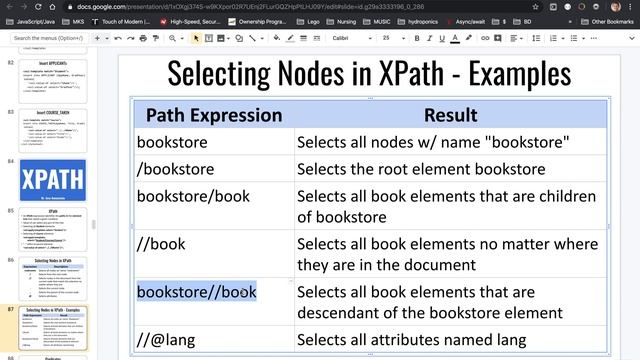Click the numbered list icon
This screenshot has height=360, width=640.
[553, 38]
